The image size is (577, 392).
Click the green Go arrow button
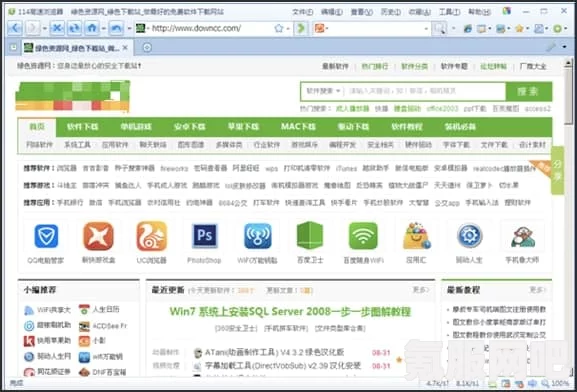(x=301, y=28)
